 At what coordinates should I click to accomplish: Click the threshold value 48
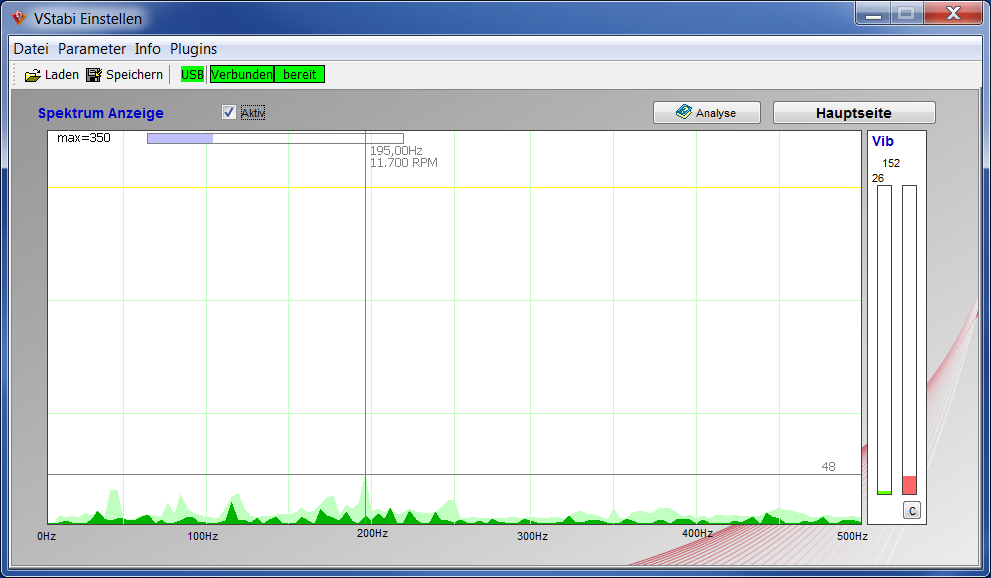tap(828, 467)
